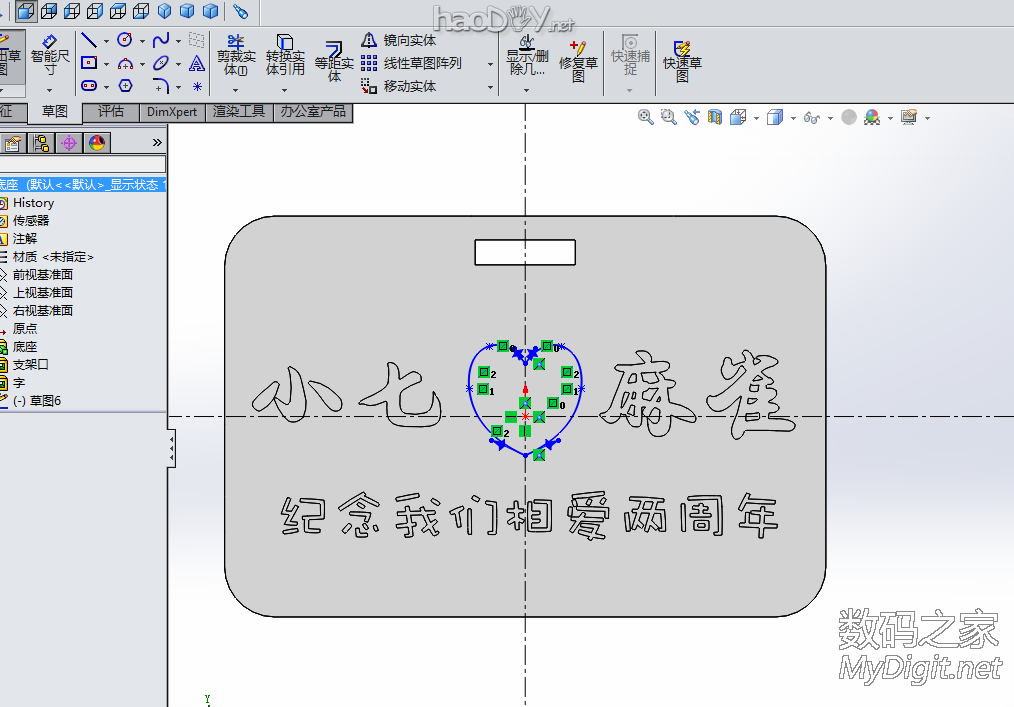The width and height of the screenshot is (1014, 707).
Task: Expand the Line tool flyout arrow
Action: [106, 40]
